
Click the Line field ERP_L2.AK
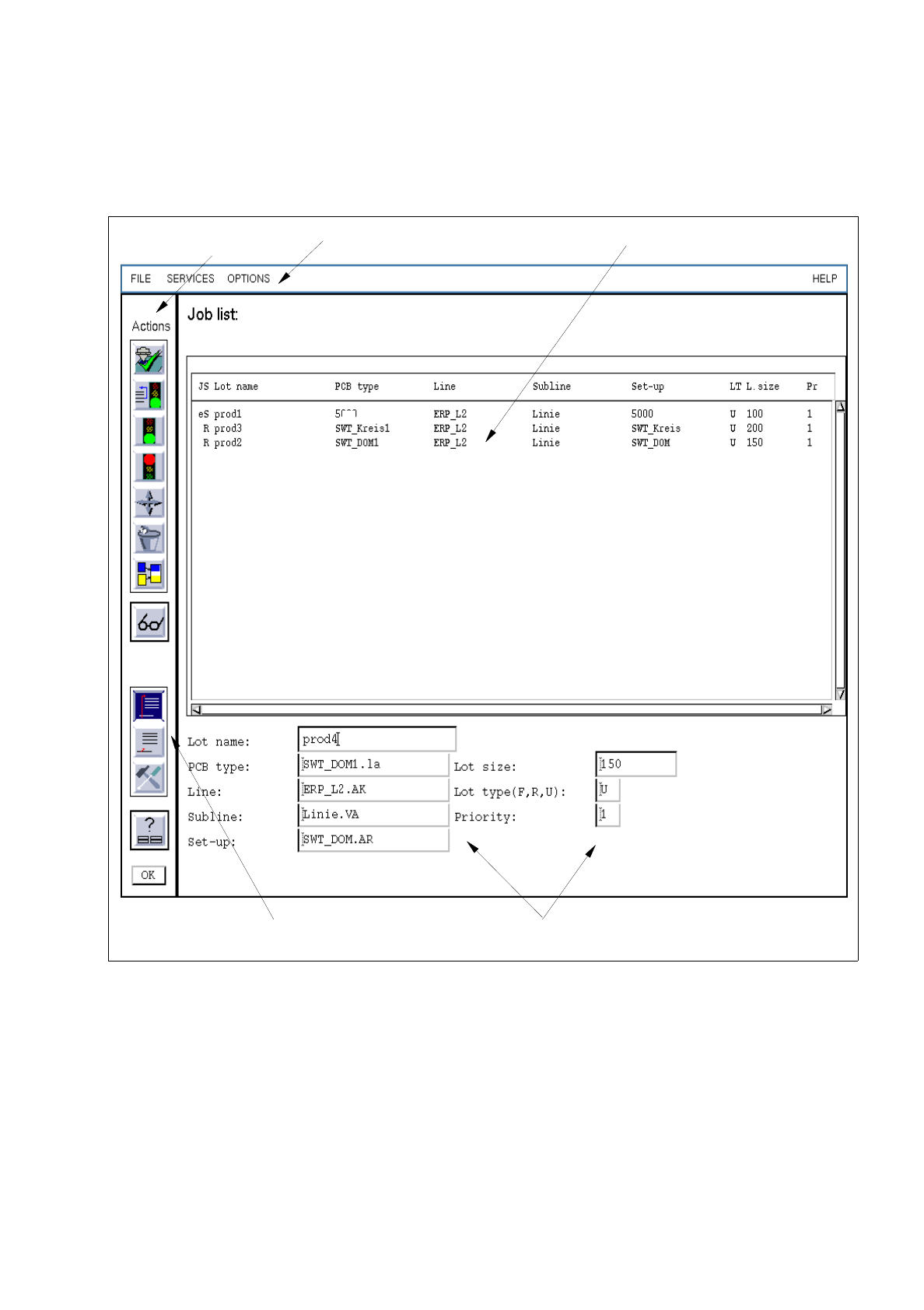coord(374,789)
